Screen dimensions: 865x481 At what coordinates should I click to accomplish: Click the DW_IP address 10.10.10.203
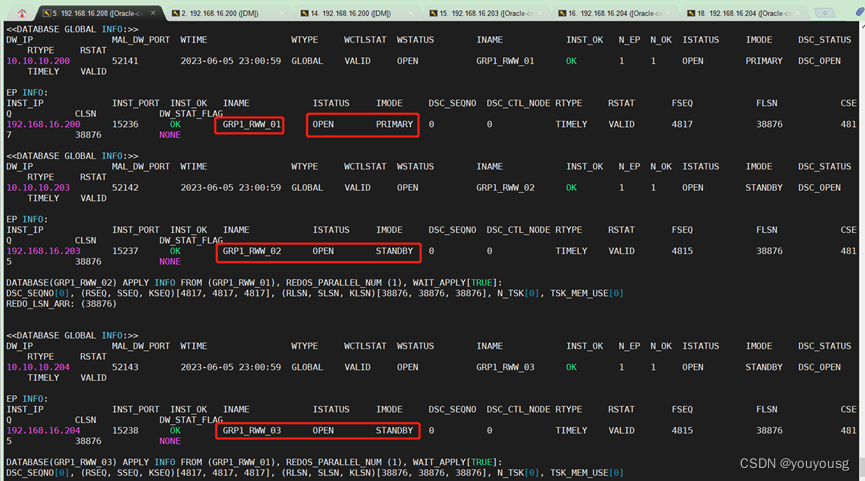click(x=38, y=188)
